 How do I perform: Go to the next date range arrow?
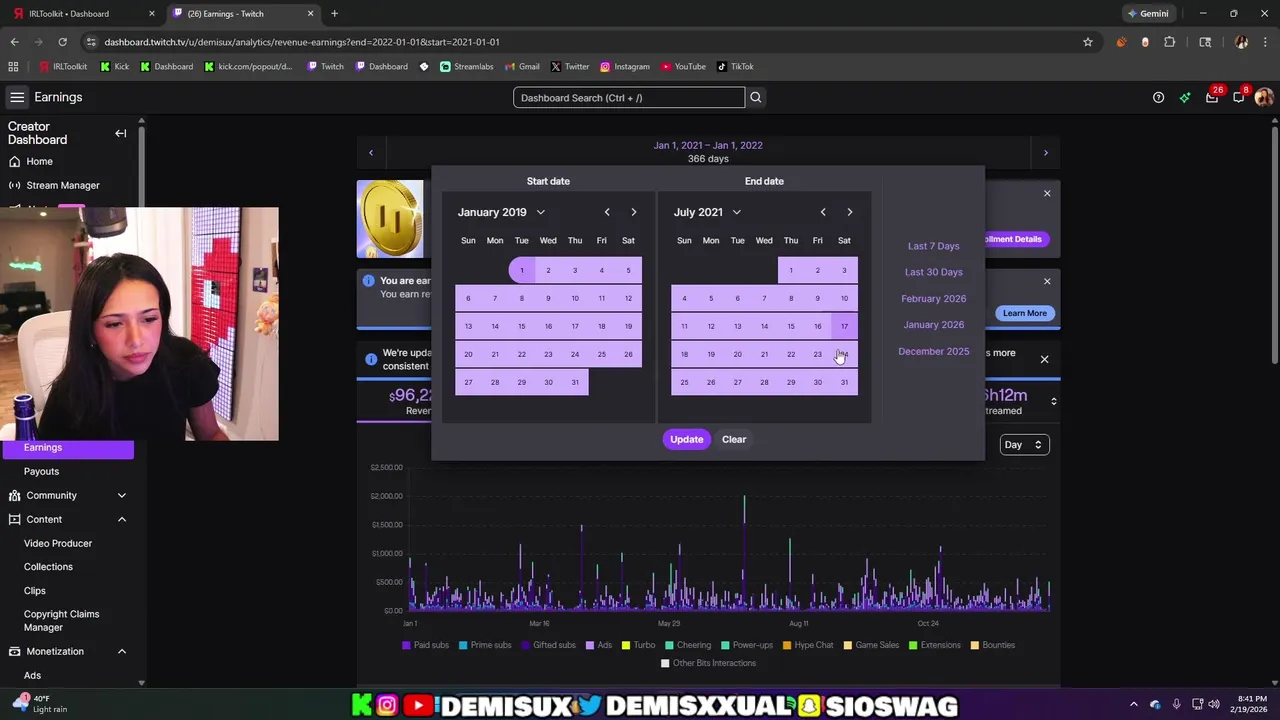[x=1046, y=153]
